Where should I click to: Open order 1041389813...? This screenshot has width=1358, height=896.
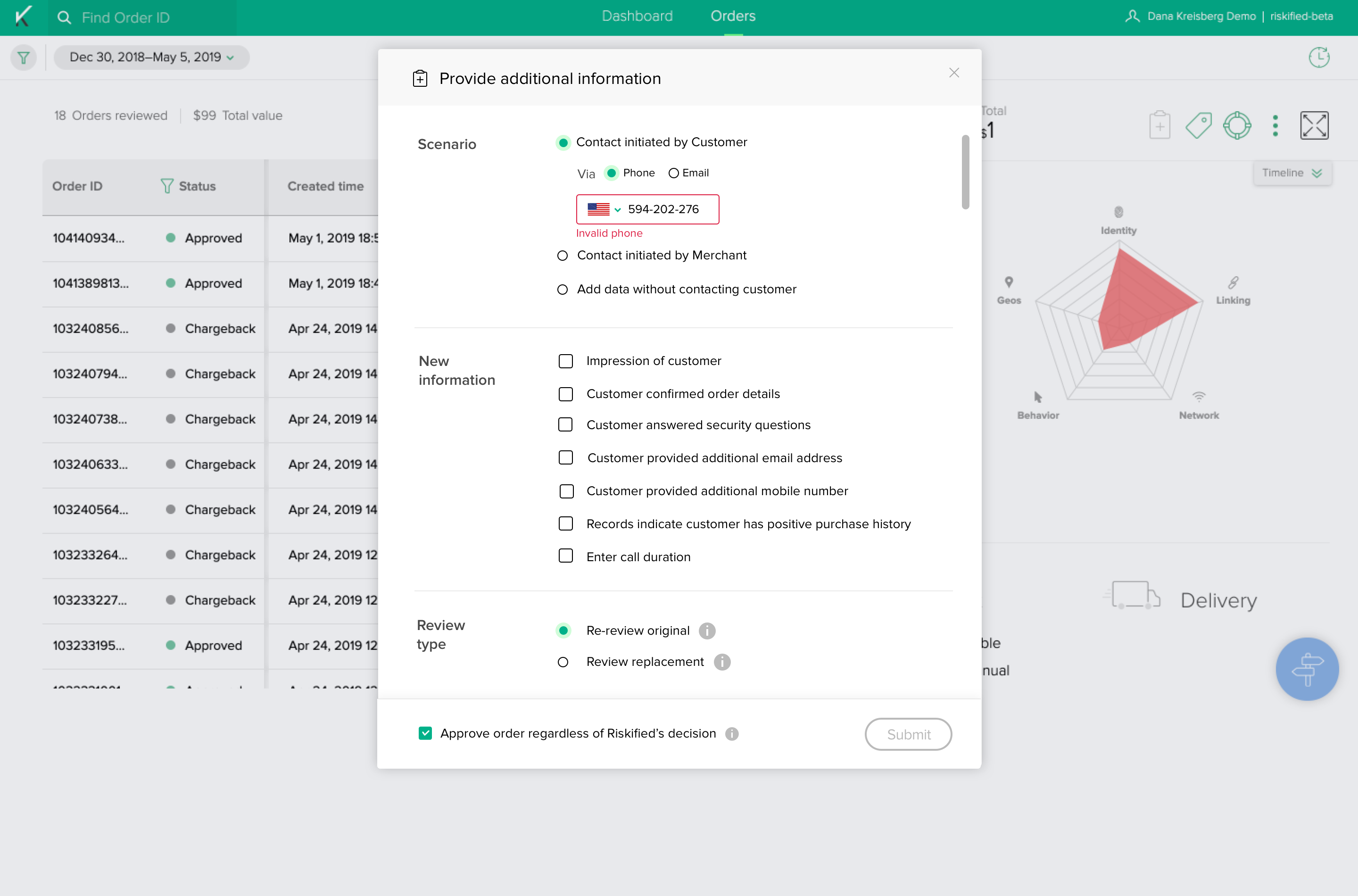pyautogui.click(x=91, y=283)
